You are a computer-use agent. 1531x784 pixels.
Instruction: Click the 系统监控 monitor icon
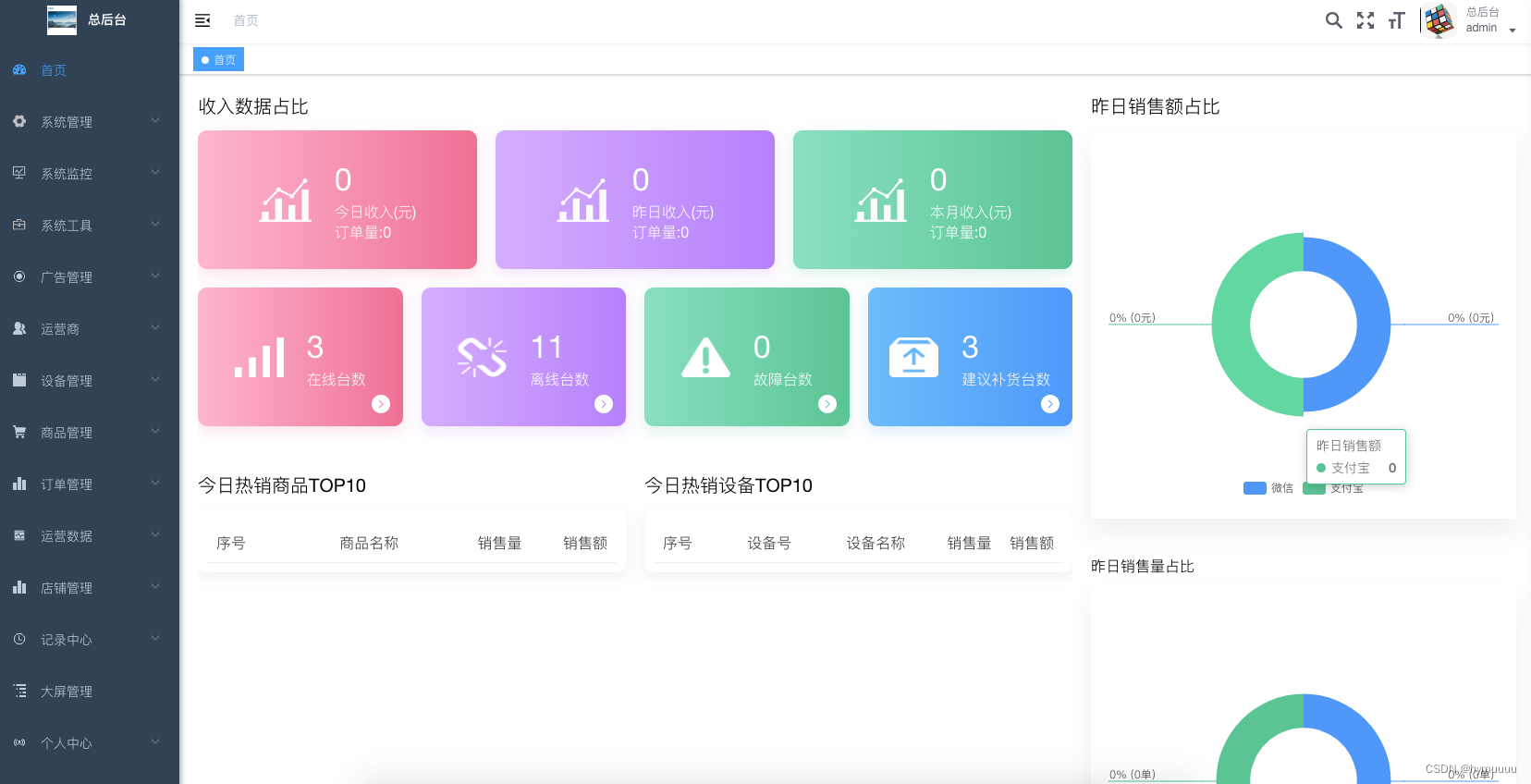[x=19, y=173]
